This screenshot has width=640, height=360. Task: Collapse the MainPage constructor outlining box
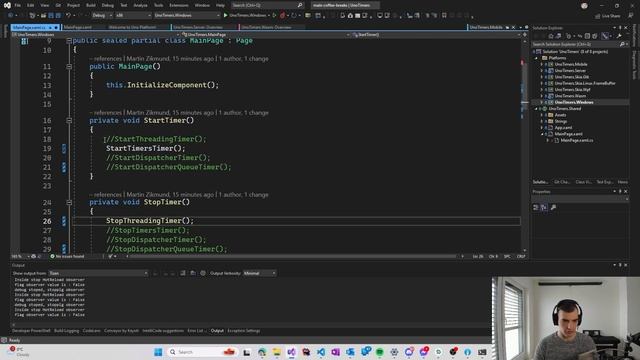[69, 66]
